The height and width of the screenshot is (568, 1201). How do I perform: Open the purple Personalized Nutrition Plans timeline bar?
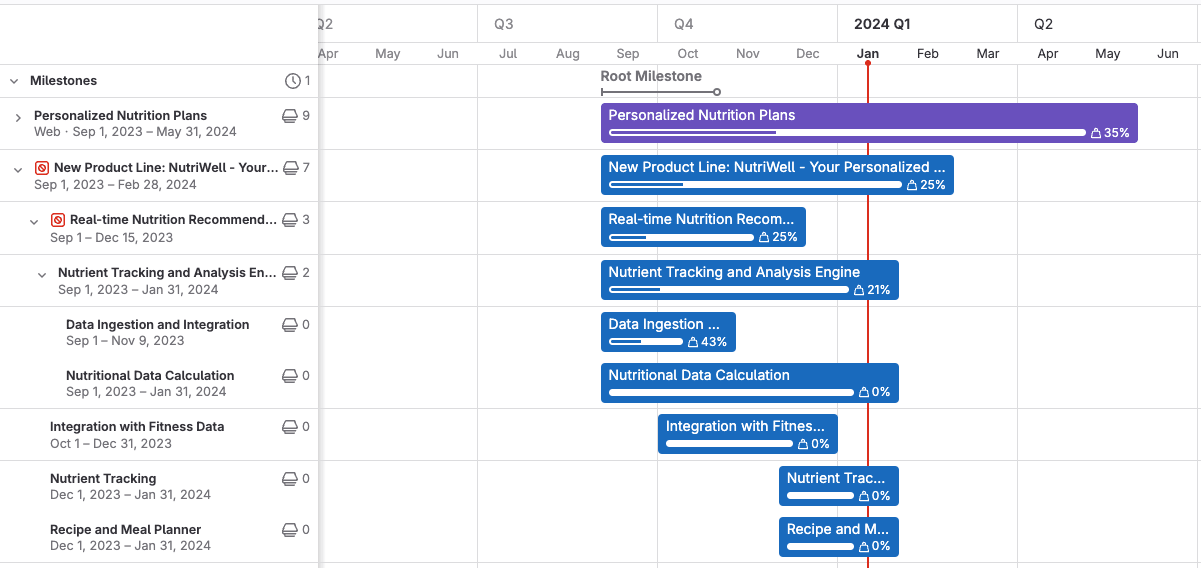click(x=869, y=123)
